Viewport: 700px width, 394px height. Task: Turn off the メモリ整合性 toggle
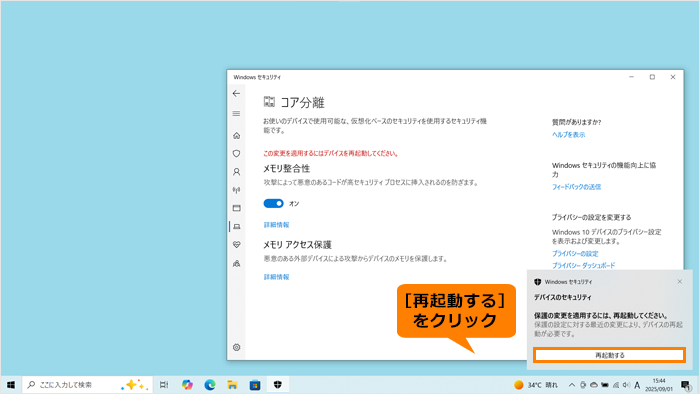[x=273, y=203]
